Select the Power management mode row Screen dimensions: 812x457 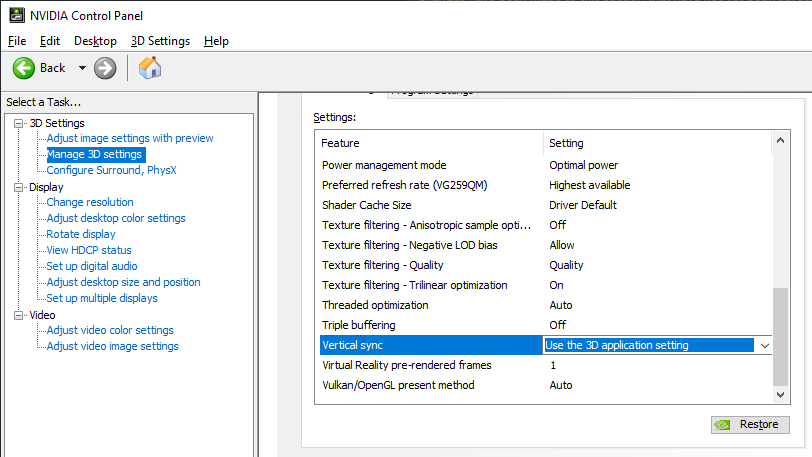[430, 165]
